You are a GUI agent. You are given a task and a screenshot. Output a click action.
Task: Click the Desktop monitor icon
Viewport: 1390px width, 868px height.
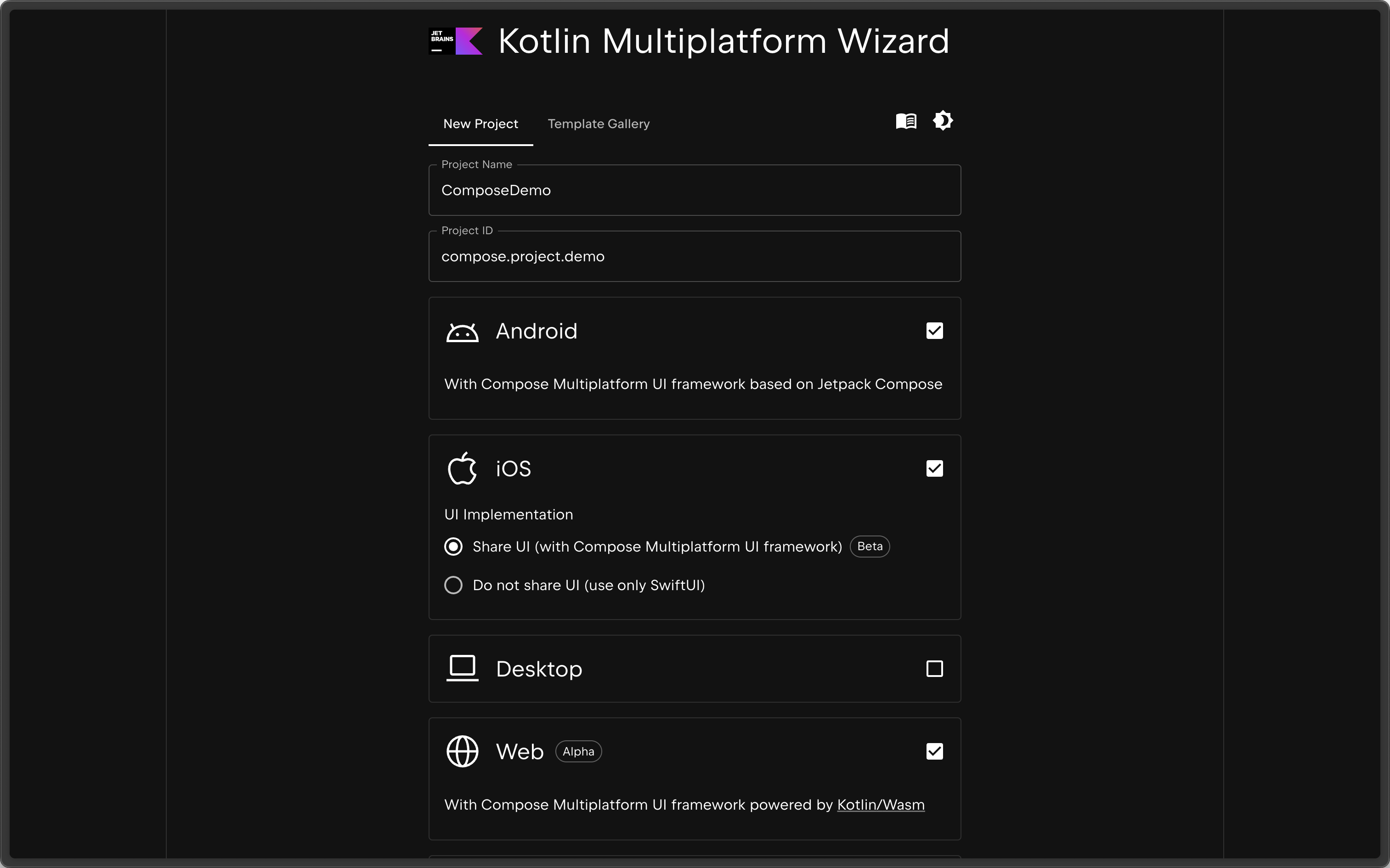[462, 669]
